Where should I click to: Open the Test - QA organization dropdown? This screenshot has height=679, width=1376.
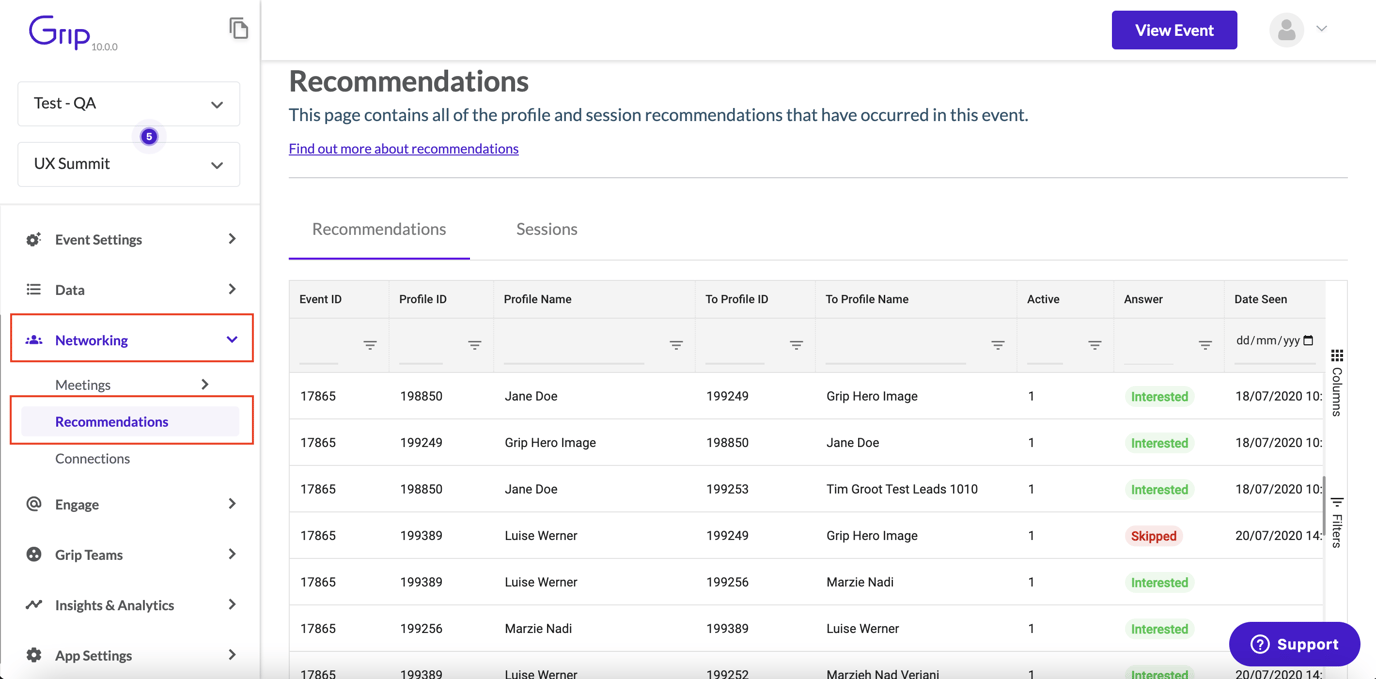128,103
